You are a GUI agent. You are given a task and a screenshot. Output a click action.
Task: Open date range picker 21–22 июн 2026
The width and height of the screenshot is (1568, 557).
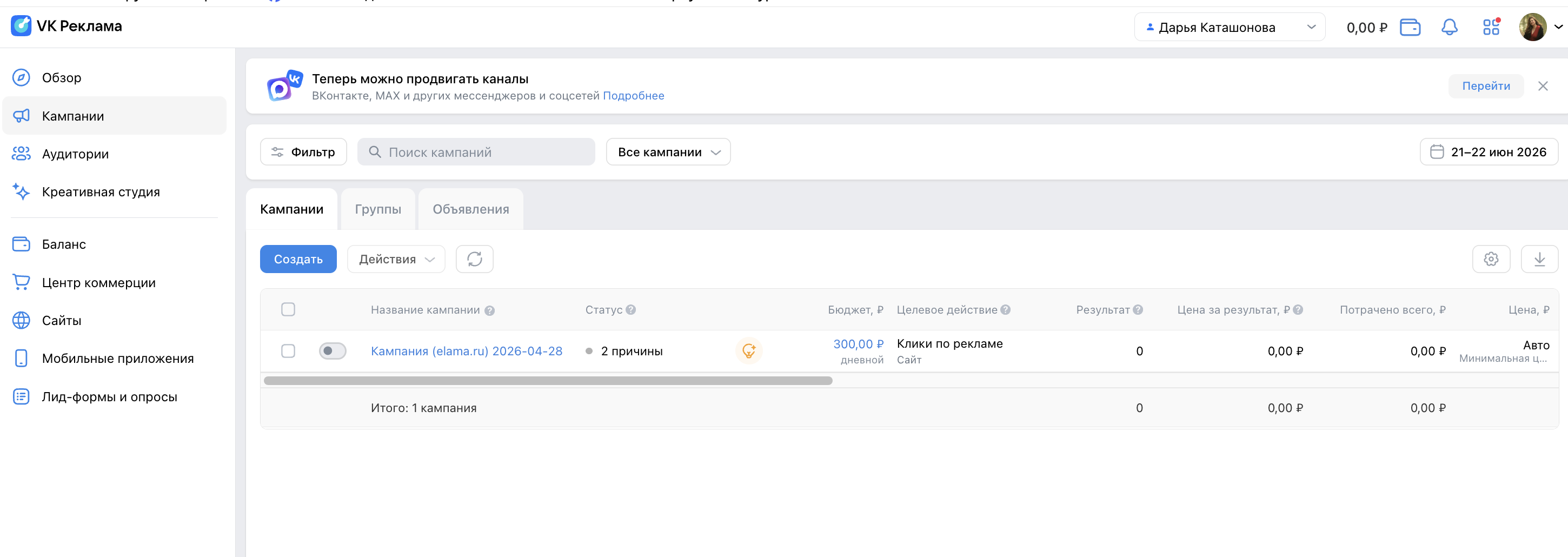tap(1489, 152)
